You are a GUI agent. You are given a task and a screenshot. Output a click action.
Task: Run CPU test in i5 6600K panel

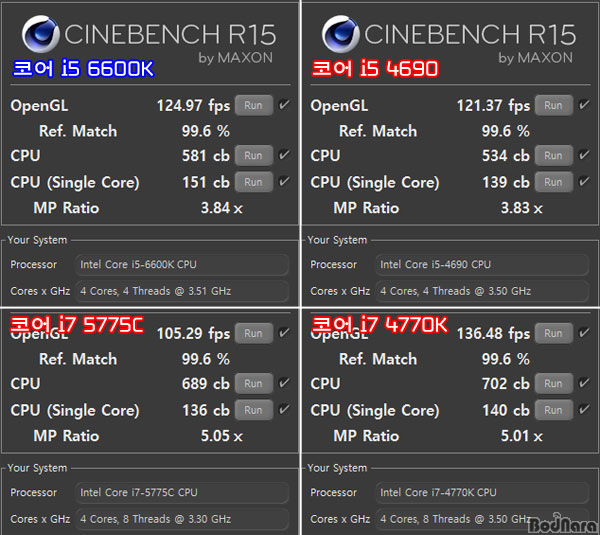tap(254, 155)
